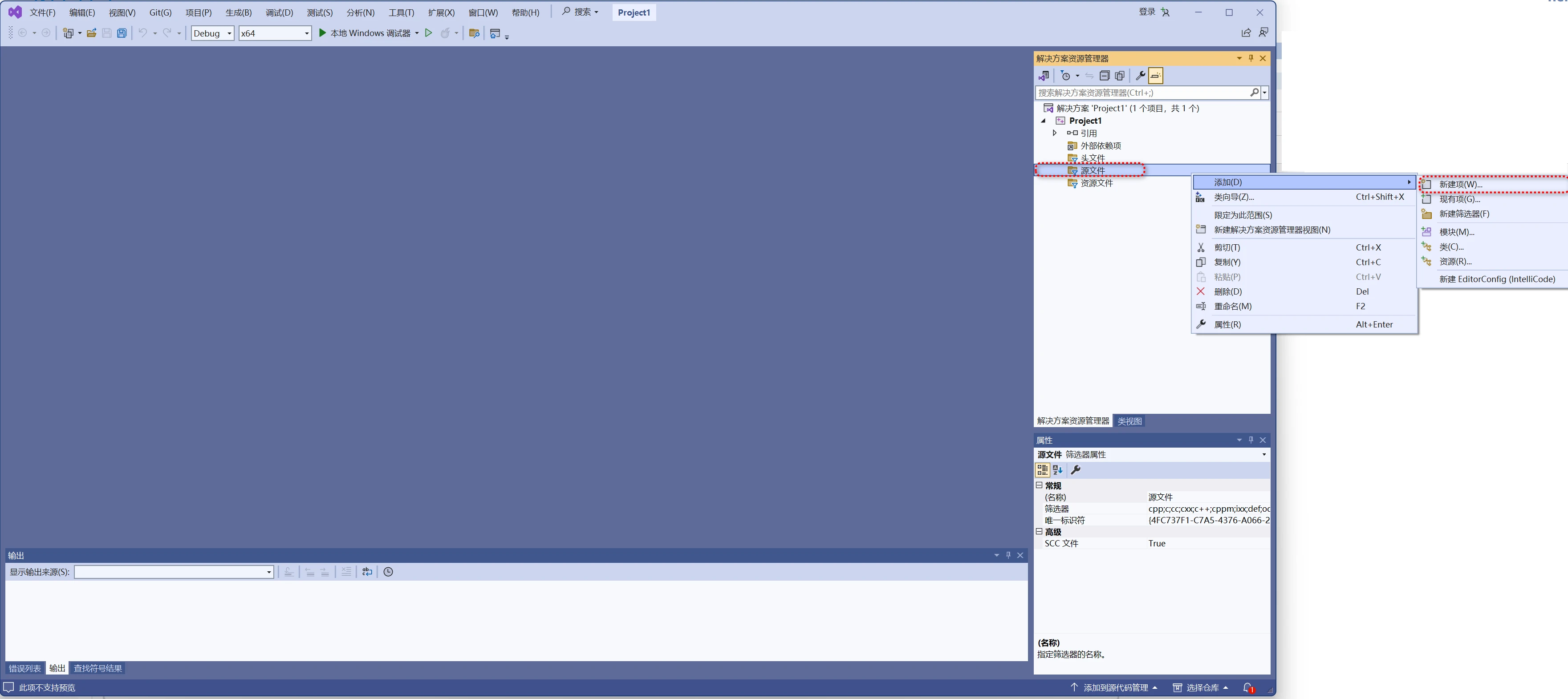
Task: Click the Collapse All icon in Solution Explorer
Action: 1104,76
